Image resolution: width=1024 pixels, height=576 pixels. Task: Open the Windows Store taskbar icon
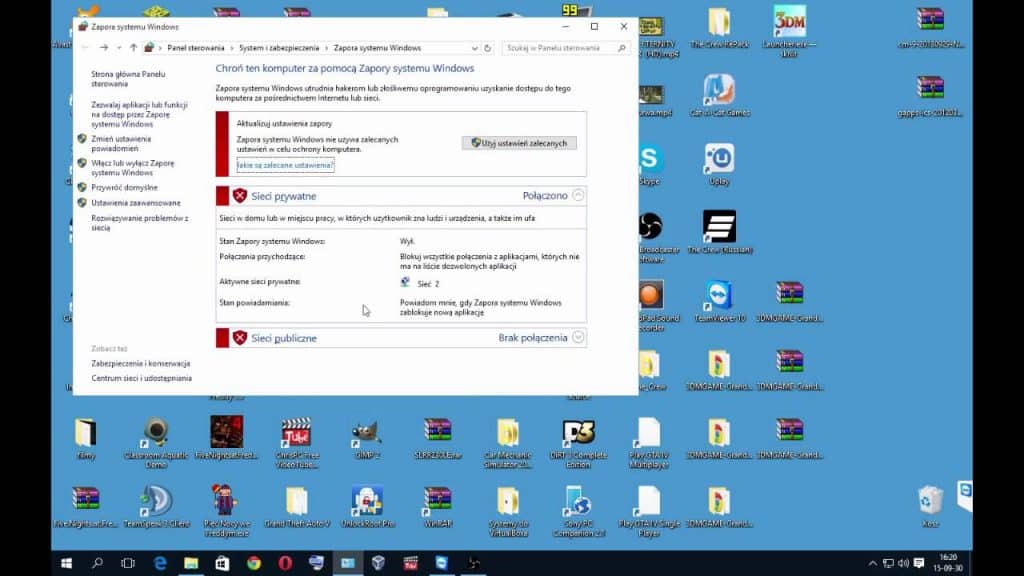coord(222,563)
